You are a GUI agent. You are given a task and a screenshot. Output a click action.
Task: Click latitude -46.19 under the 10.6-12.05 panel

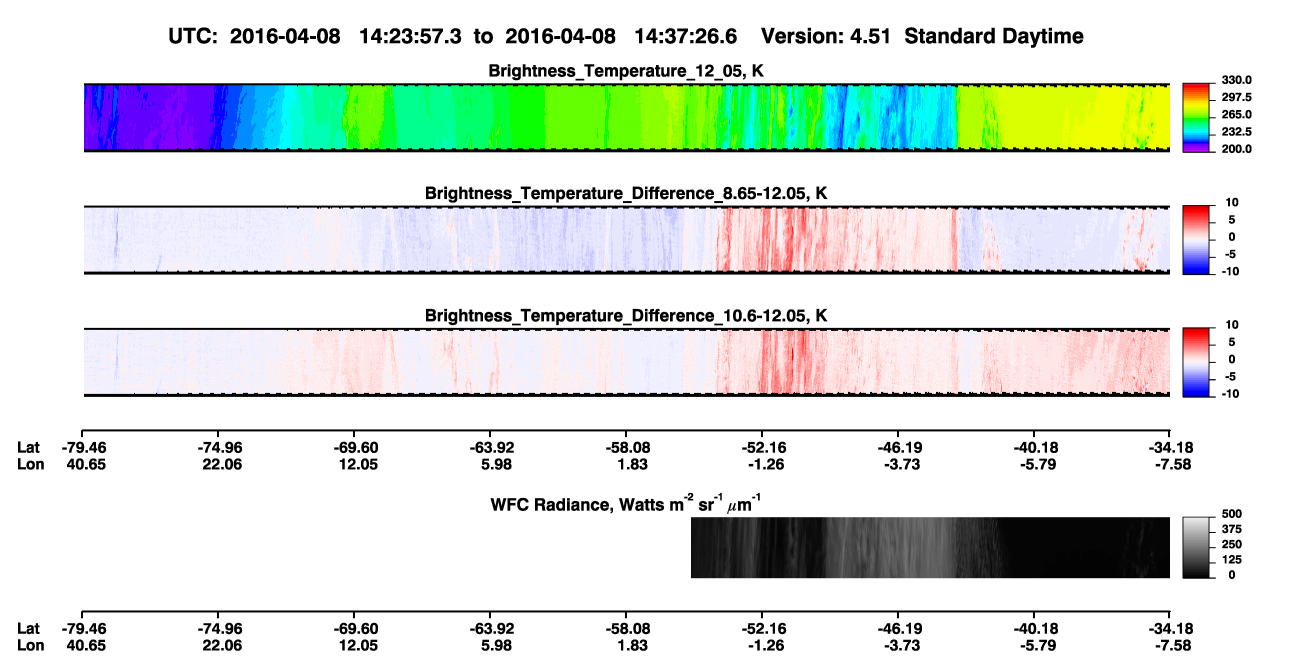tap(898, 447)
